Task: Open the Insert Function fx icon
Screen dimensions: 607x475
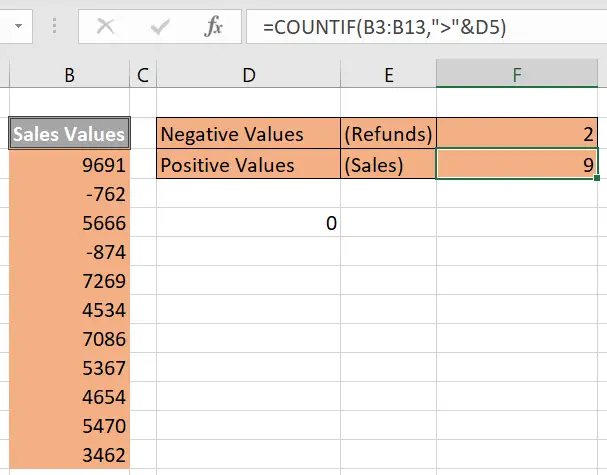Action: (214, 27)
